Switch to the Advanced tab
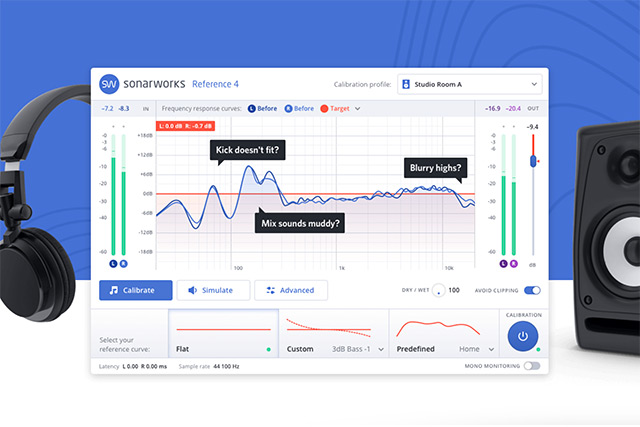 pos(291,290)
